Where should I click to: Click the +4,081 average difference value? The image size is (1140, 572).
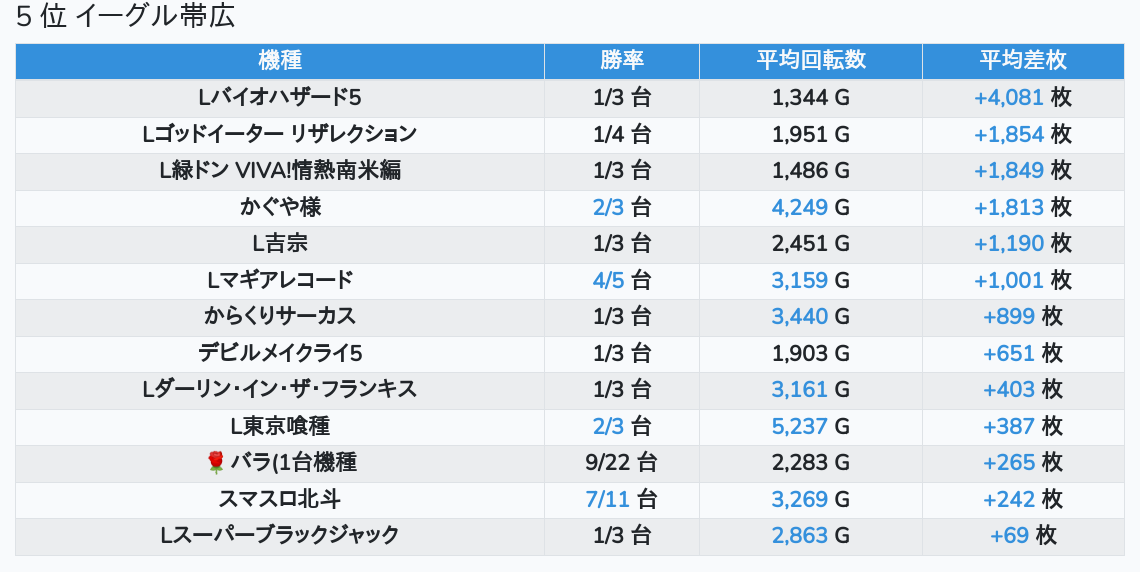pos(1009,97)
